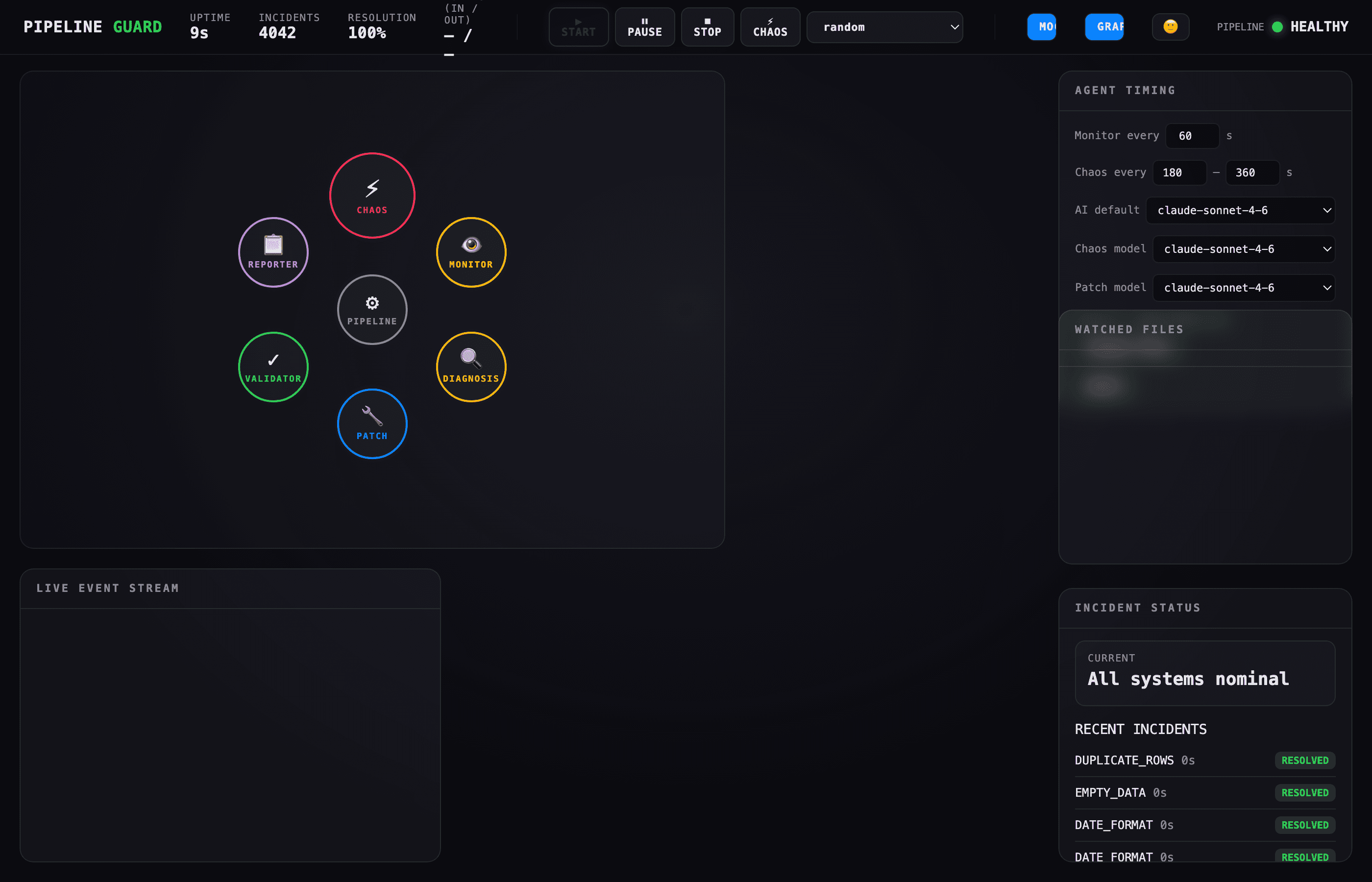Click the DUPLICATE_ROWS recent incident row
1372x882 pixels.
1205,760
